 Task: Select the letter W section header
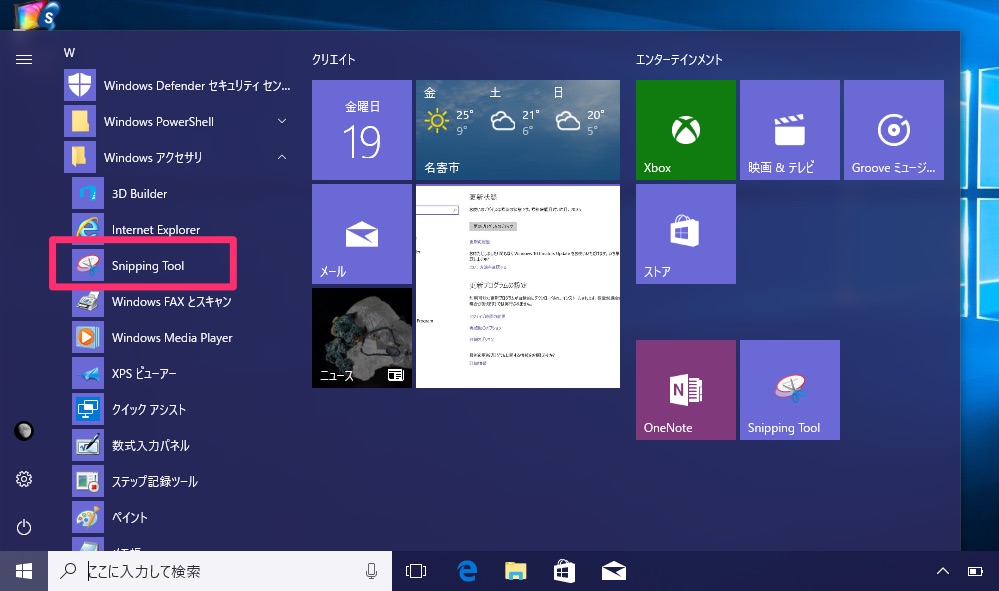[69, 53]
